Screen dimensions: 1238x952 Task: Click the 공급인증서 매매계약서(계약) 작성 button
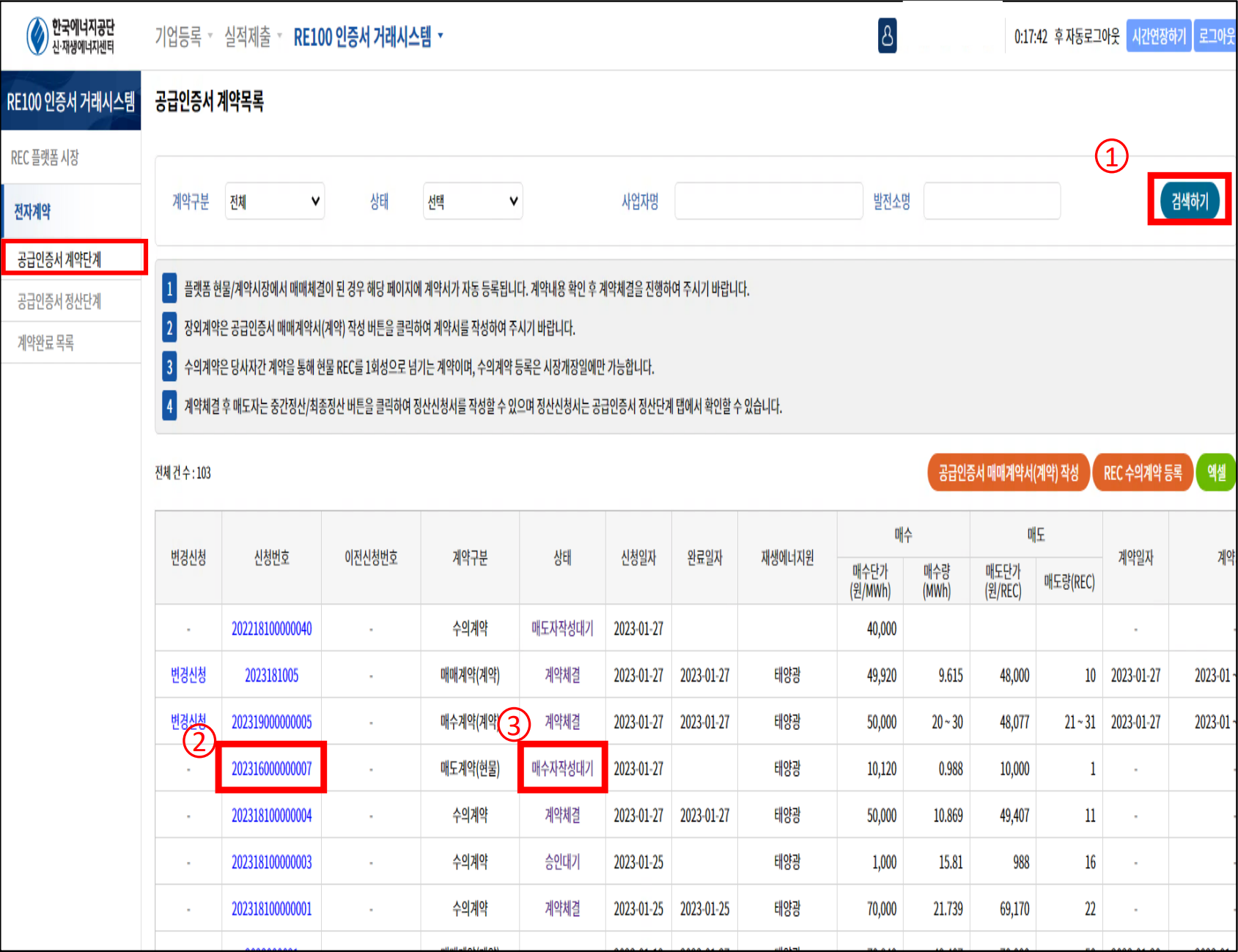pyautogui.click(x=1008, y=473)
